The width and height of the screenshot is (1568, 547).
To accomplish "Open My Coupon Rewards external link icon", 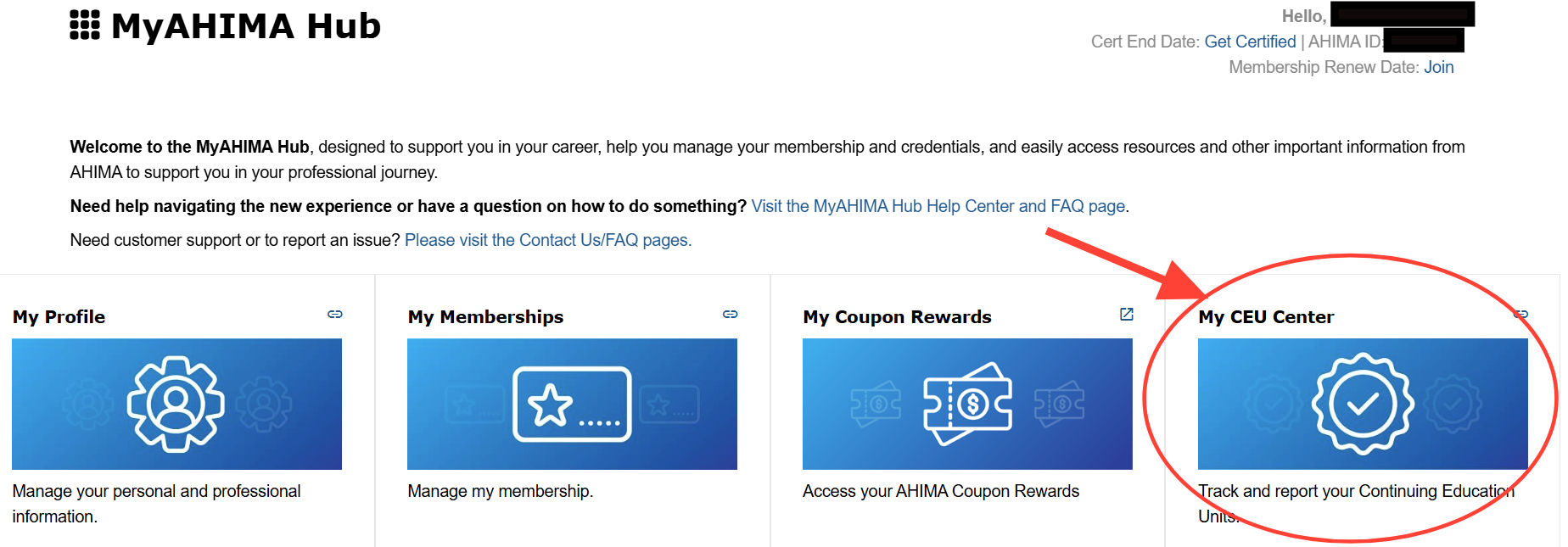I will click(1127, 315).
